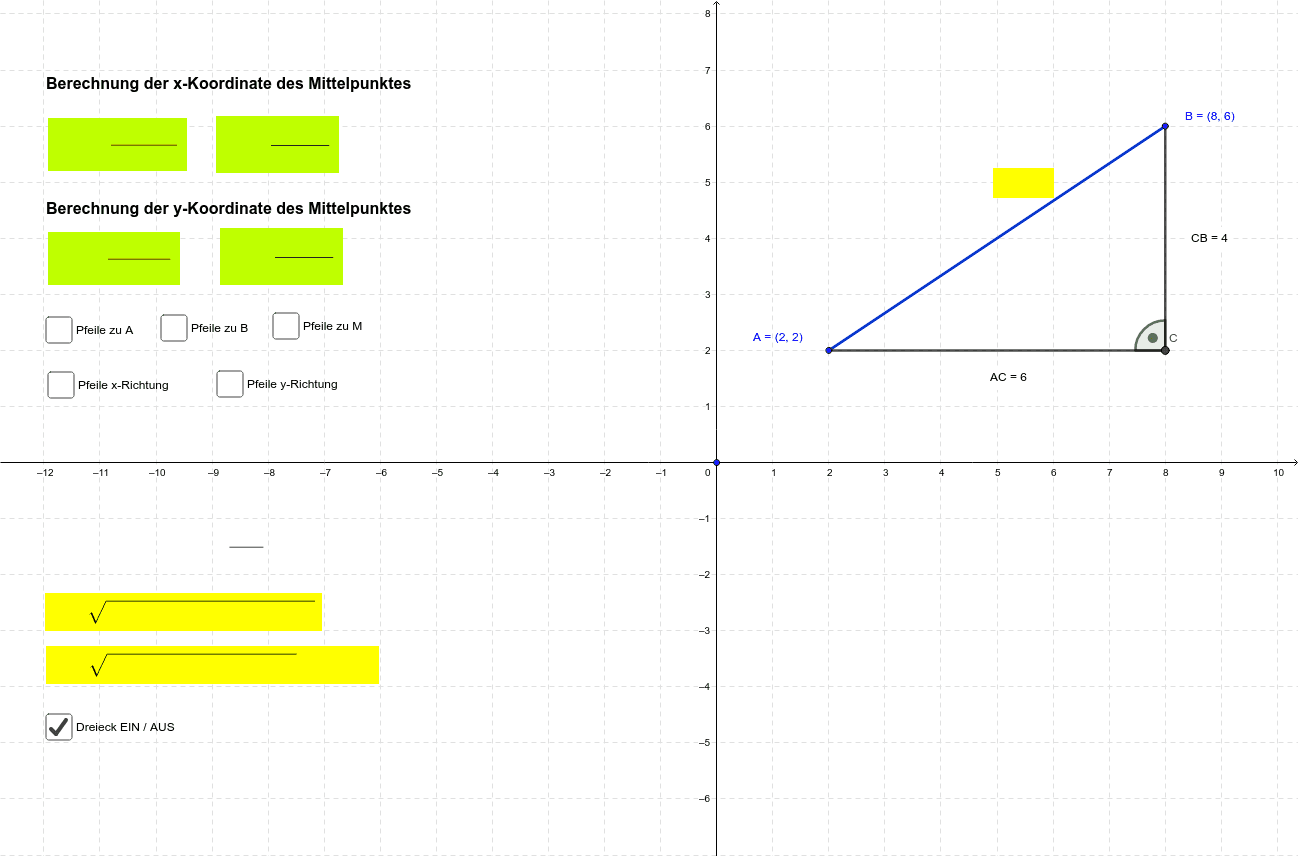Screen dimensions: 1300x858
Task: Click the 'CB = 4' label
Action: click(x=1209, y=238)
